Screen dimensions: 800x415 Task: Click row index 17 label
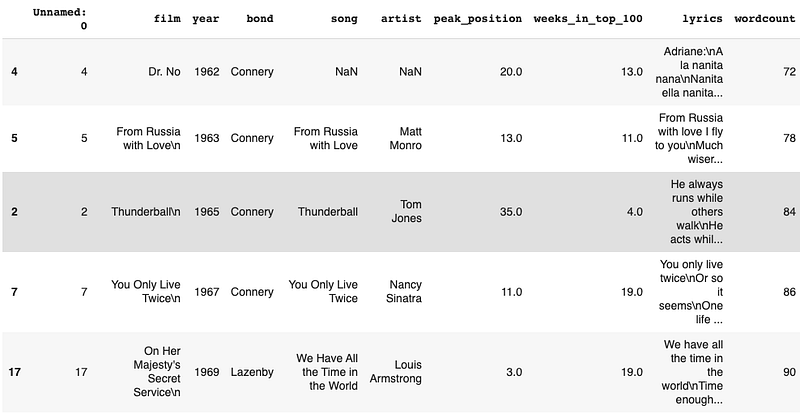(15, 372)
